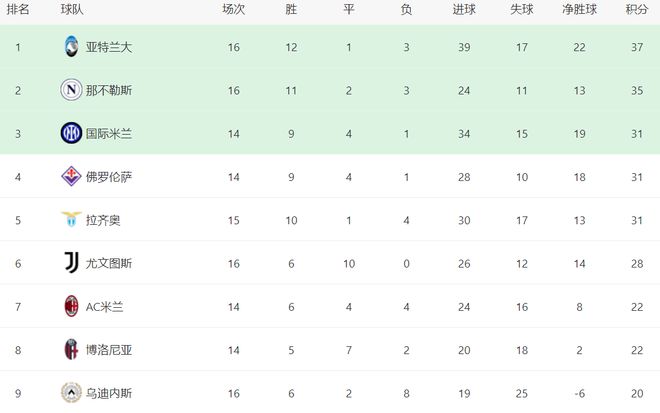Click the 场次 column header
The width and height of the screenshot is (660, 413).
pos(234,9)
